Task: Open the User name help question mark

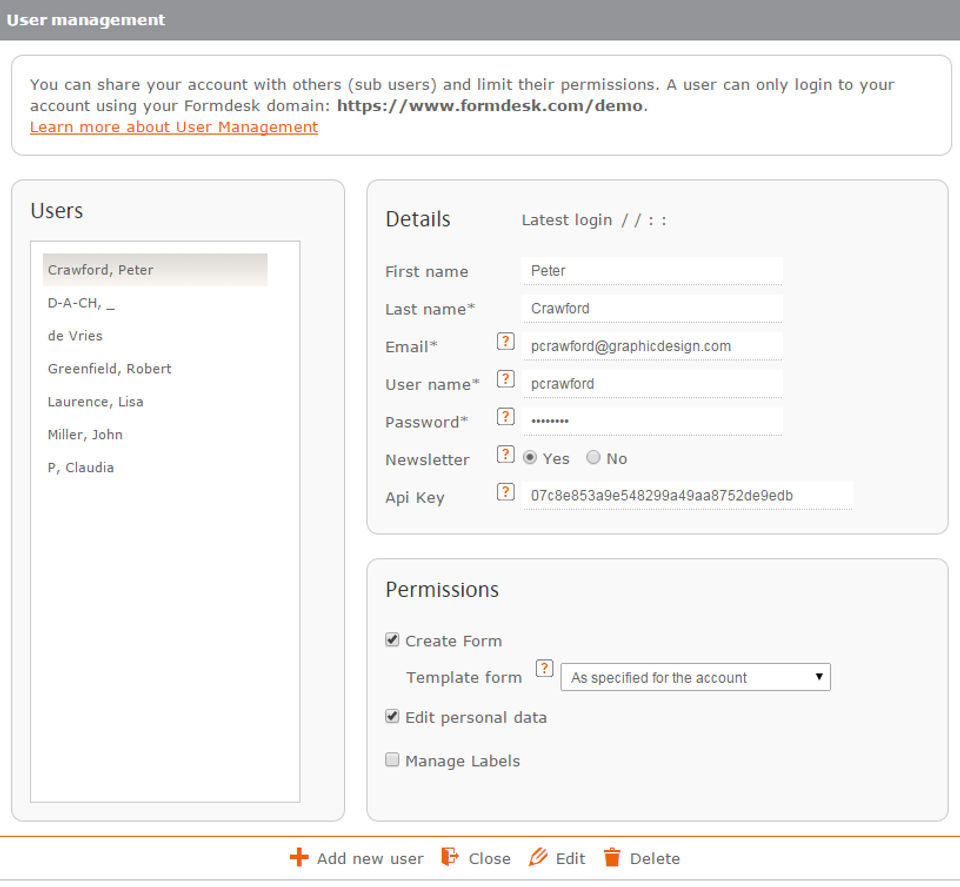Action: point(505,379)
